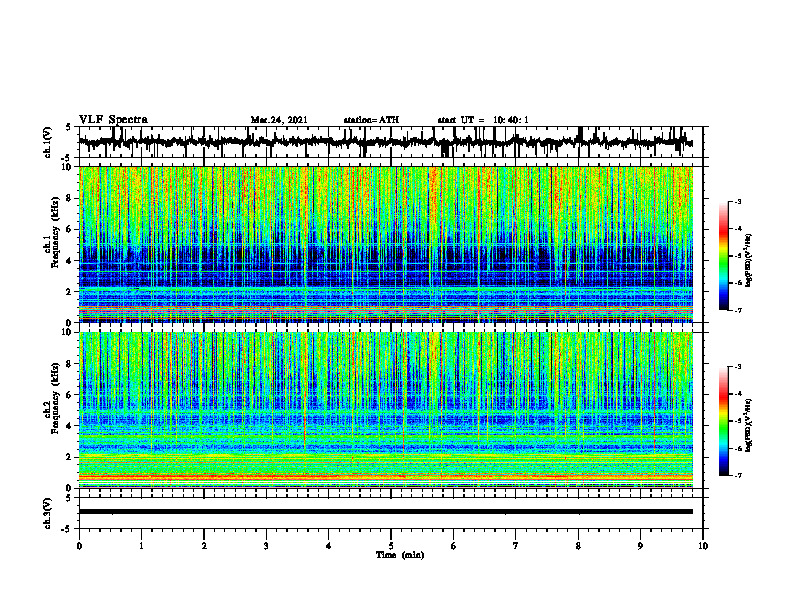Screen dimensions: 792x612
Task: Click the ch.3 flat black voltage trace
Action: pyautogui.click(x=386, y=512)
